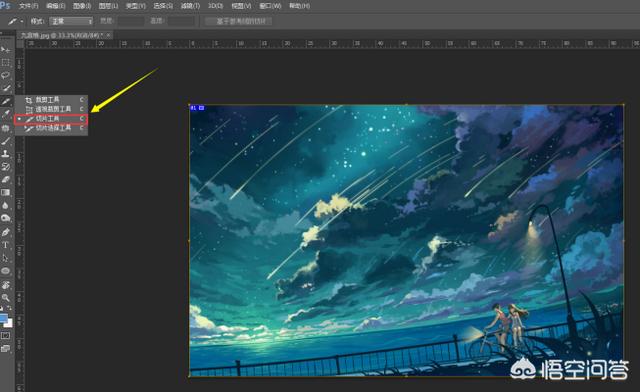Select the Zoom tool
This screenshot has height=392, width=640.
click(6, 297)
